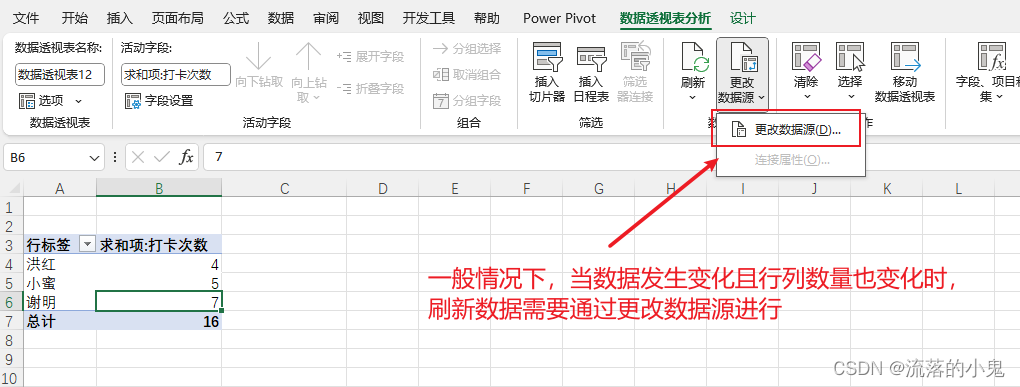Viewport: 1020px width, 387px height.
Task: Insert a timeline with 插入日程表
Action: click(591, 72)
